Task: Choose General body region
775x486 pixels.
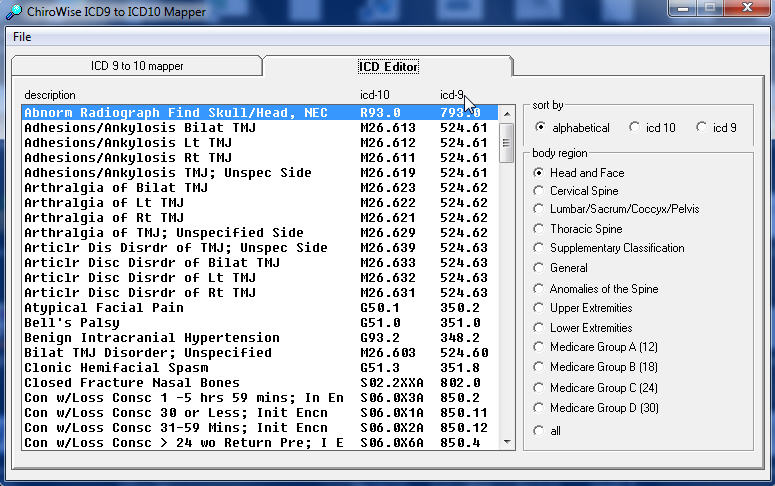Action: [560, 268]
